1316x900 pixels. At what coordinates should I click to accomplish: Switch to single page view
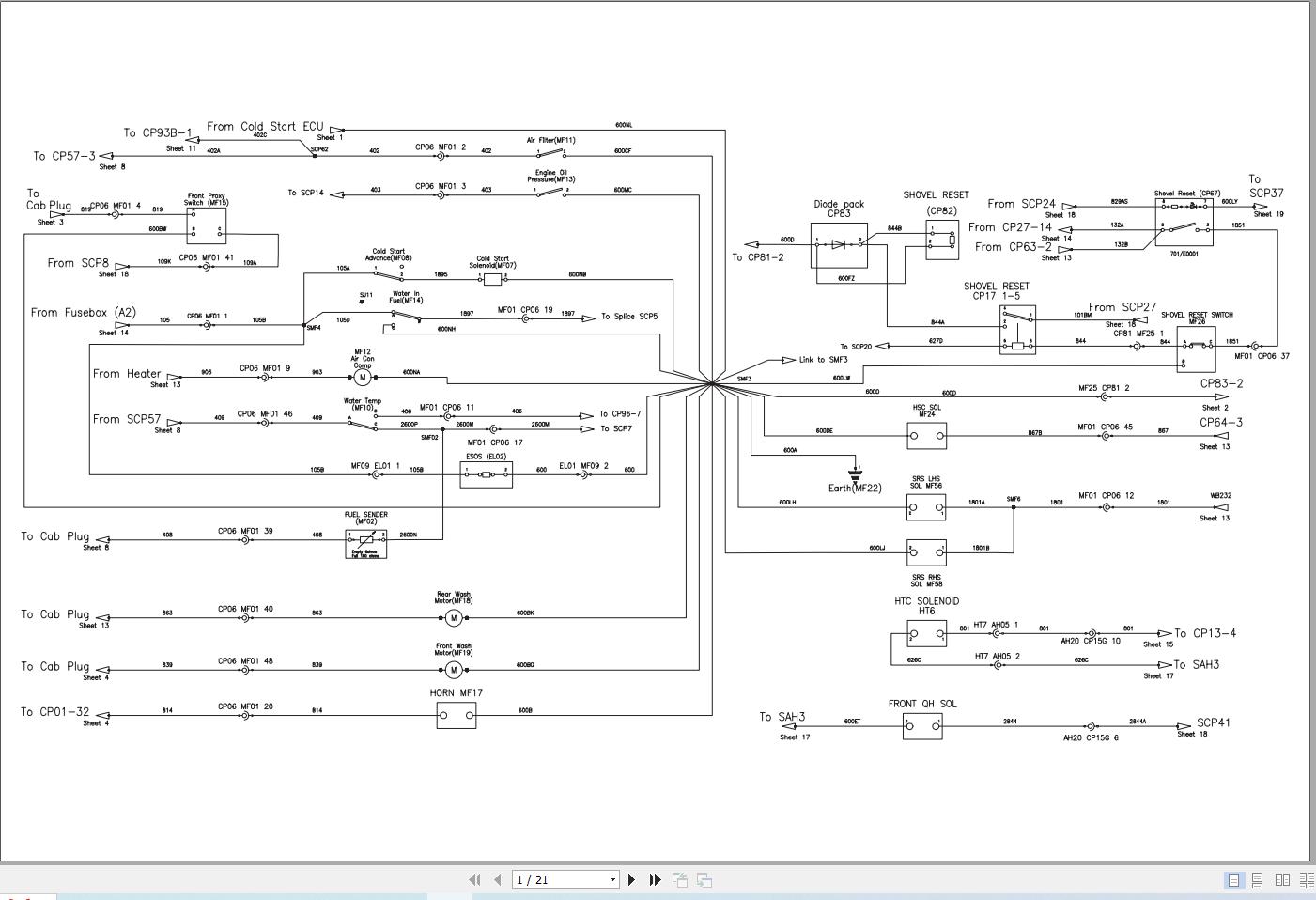click(x=1233, y=880)
